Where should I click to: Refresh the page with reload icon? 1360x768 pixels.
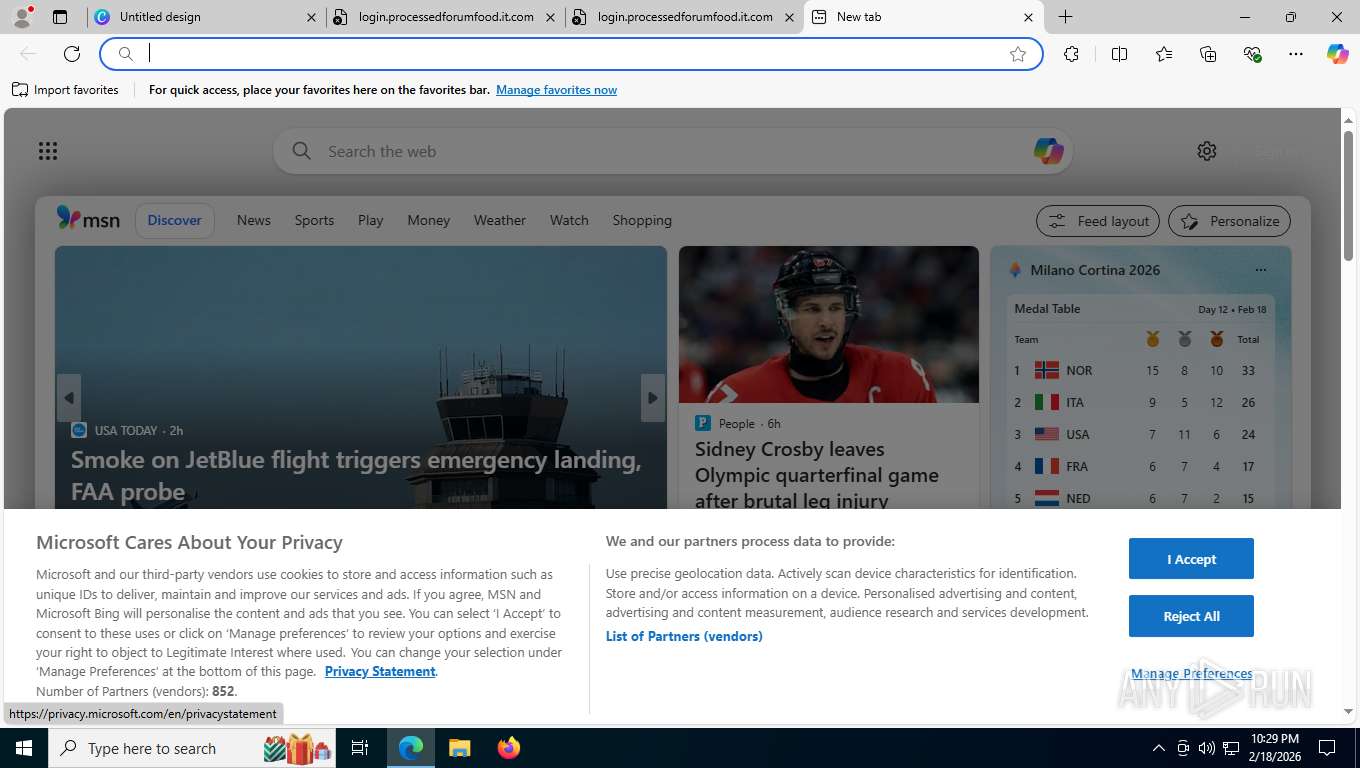pyautogui.click(x=72, y=54)
